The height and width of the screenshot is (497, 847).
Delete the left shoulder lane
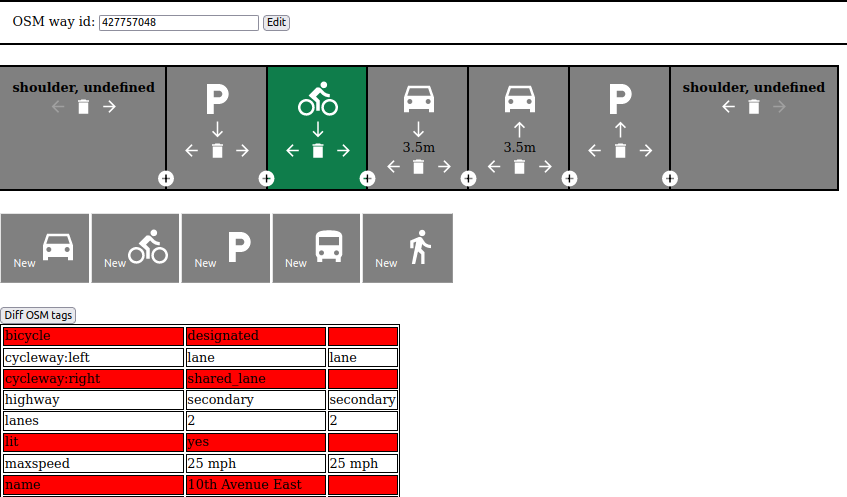pyautogui.click(x=83, y=107)
